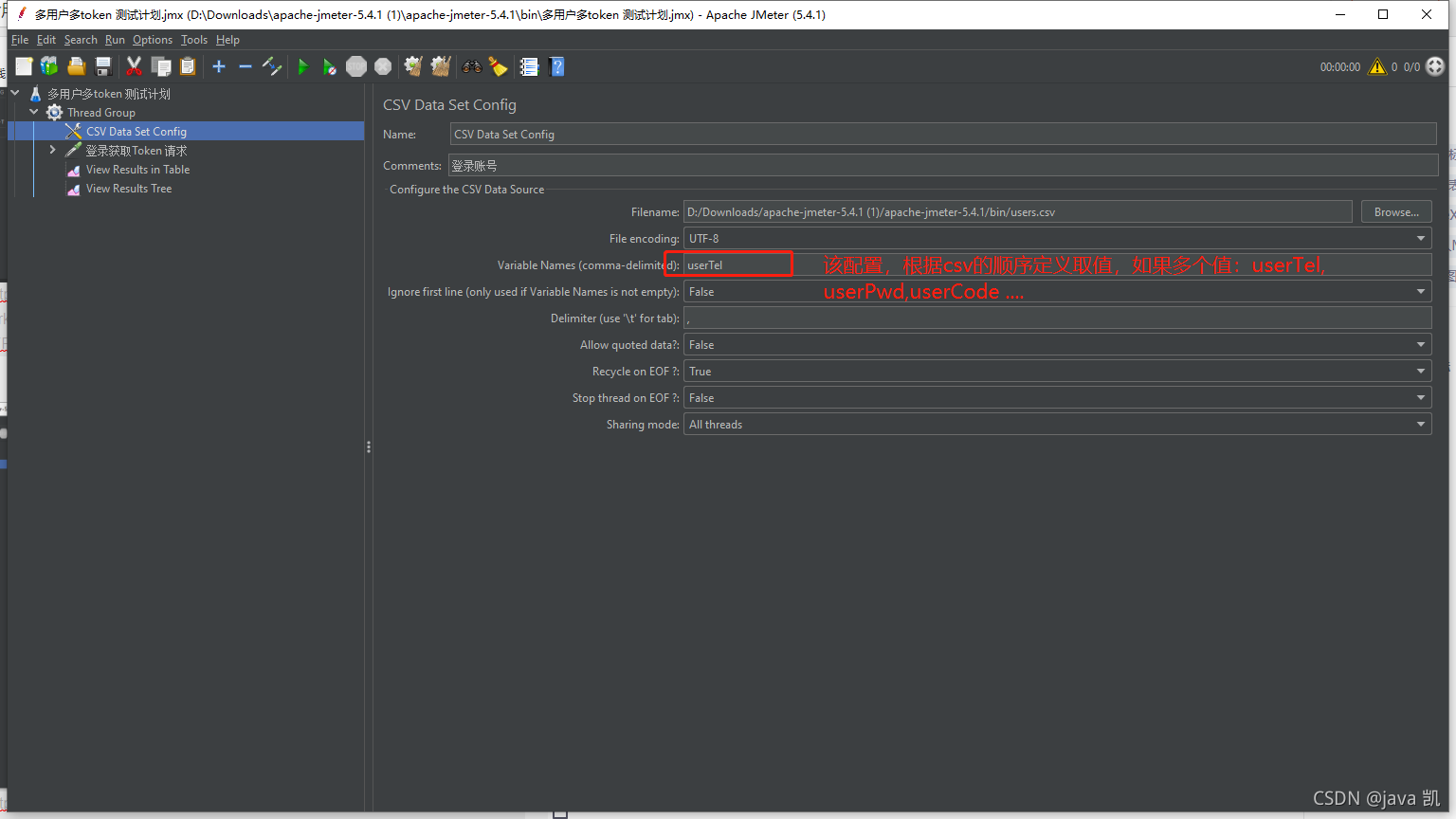Collapse all tree nodes with minus icon

[246, 66]
